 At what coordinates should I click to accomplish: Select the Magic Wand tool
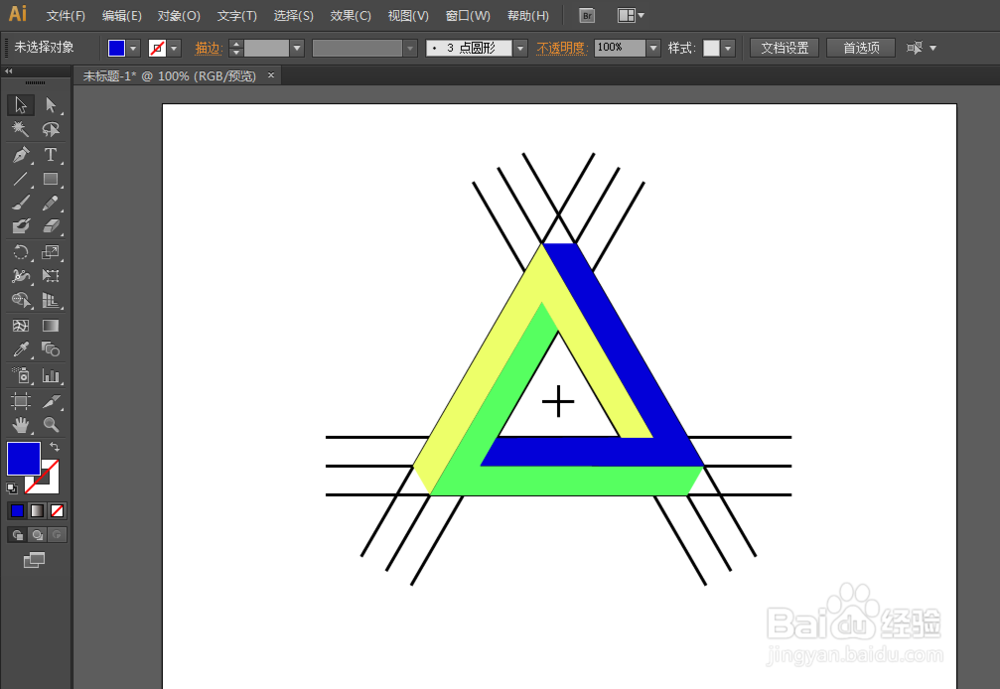point(20,129)
